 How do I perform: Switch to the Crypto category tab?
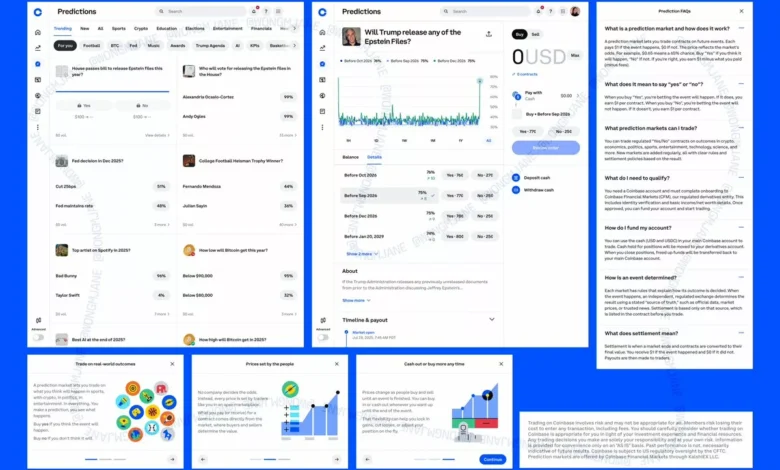(x=141, y=29)
